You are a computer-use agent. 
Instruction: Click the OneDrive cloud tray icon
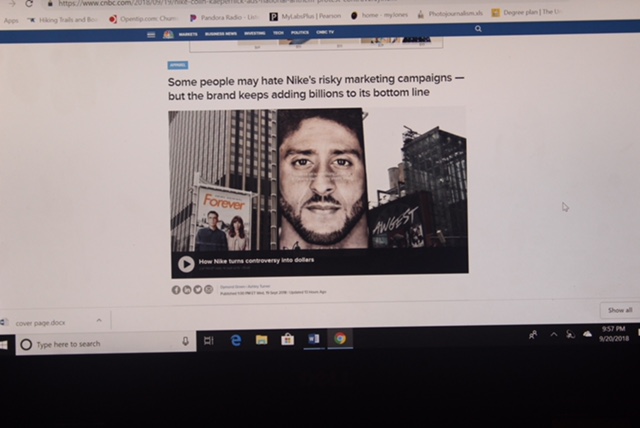tap(587, 334)
